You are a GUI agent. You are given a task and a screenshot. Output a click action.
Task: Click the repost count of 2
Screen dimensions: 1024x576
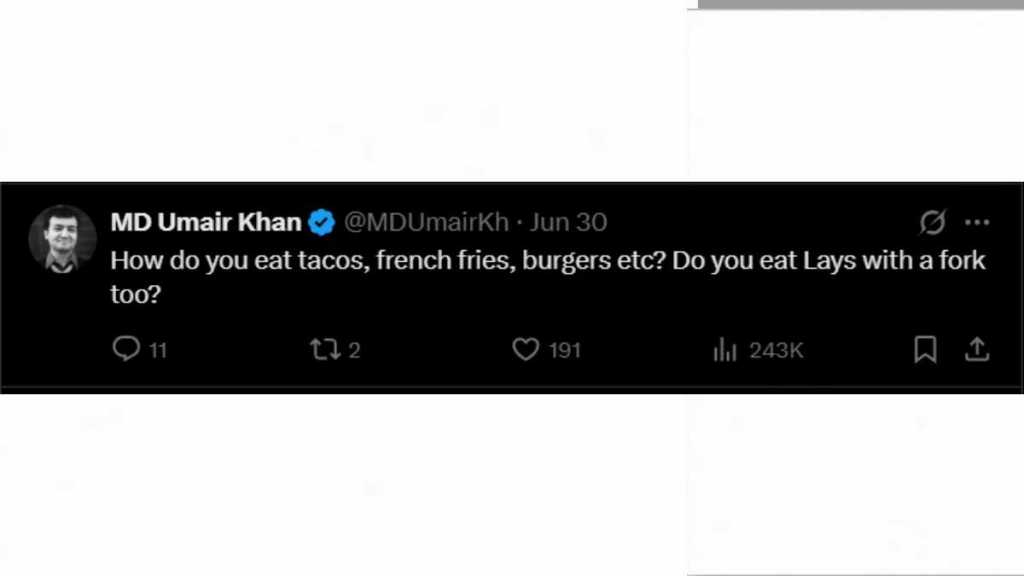pyautogui.click(x=354, y=350)
